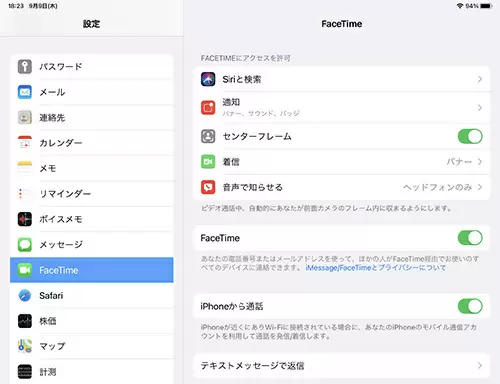The width and height of the screenshot is (500, 384).
Task: Disable the FaceTime master switch
Action: [470, 238]
